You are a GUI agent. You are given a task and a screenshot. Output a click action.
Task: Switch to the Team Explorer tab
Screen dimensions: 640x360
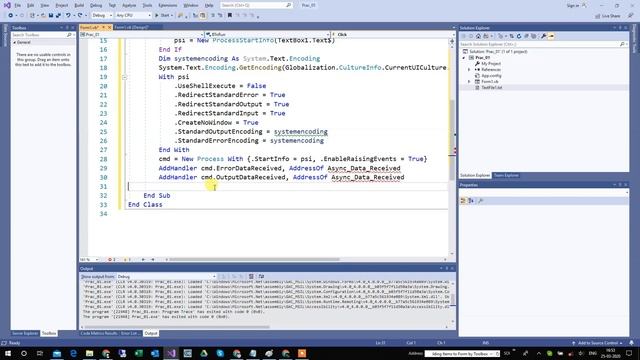tap(506, 175)
